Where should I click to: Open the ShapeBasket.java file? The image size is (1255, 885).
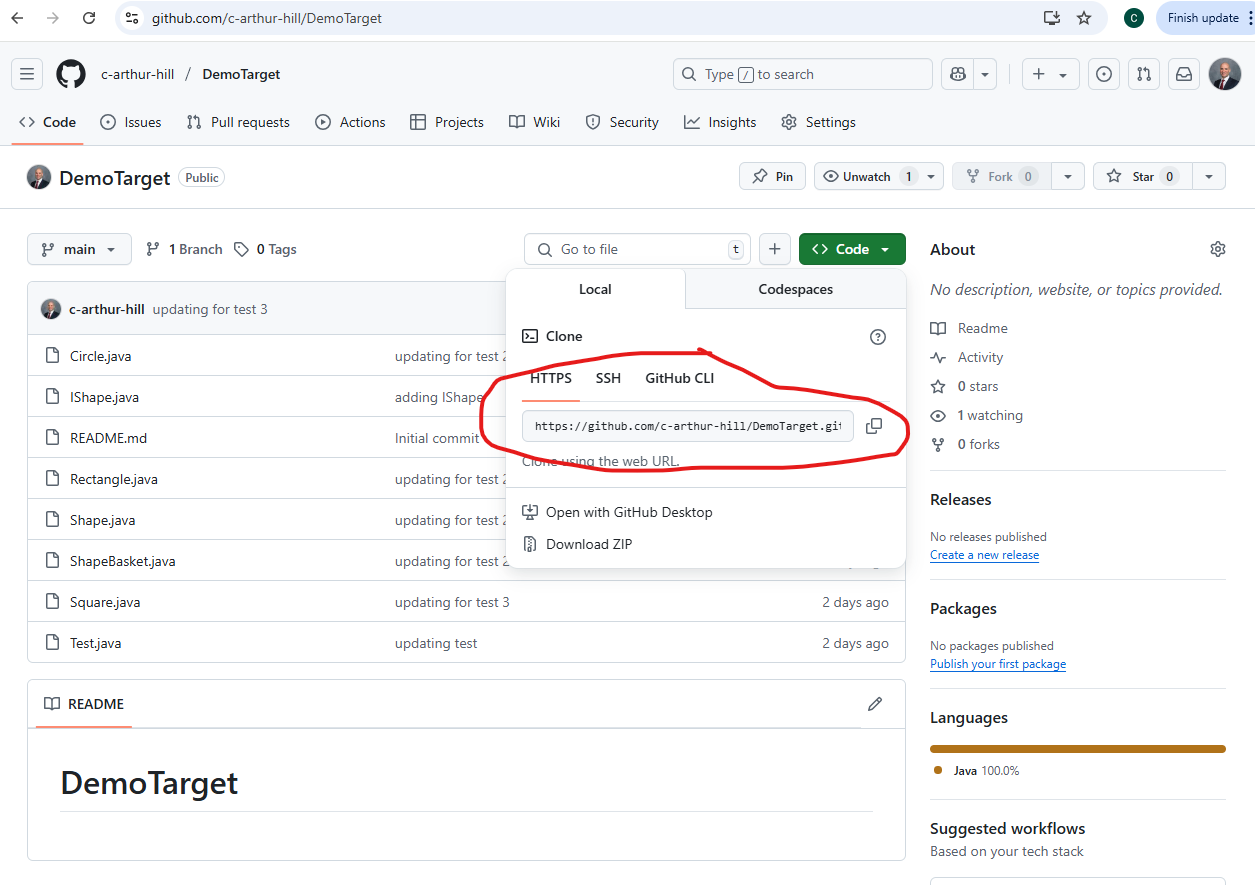[x=123, y=561]
